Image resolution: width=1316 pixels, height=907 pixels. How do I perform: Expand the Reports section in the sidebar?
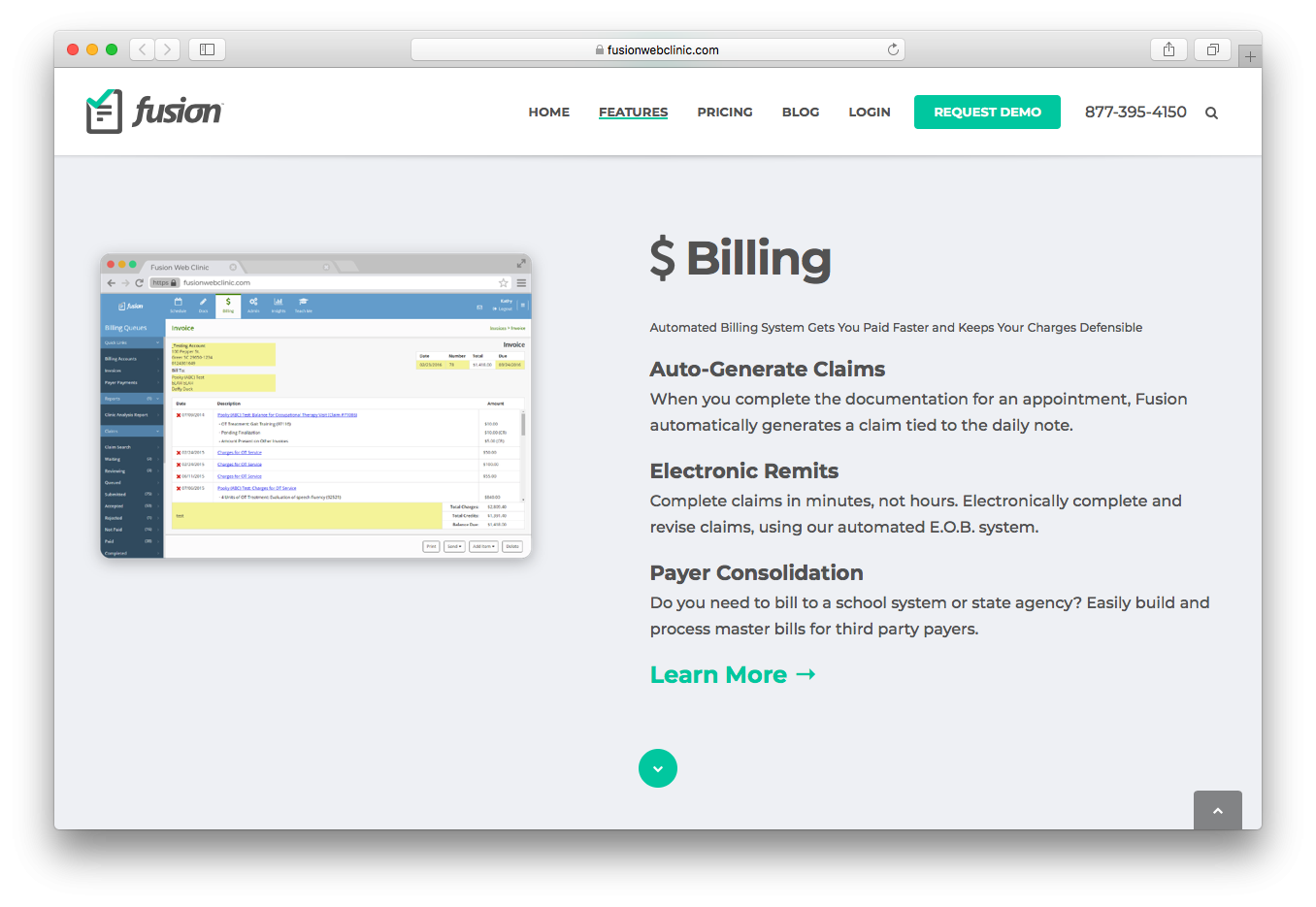tap(156, 399)
